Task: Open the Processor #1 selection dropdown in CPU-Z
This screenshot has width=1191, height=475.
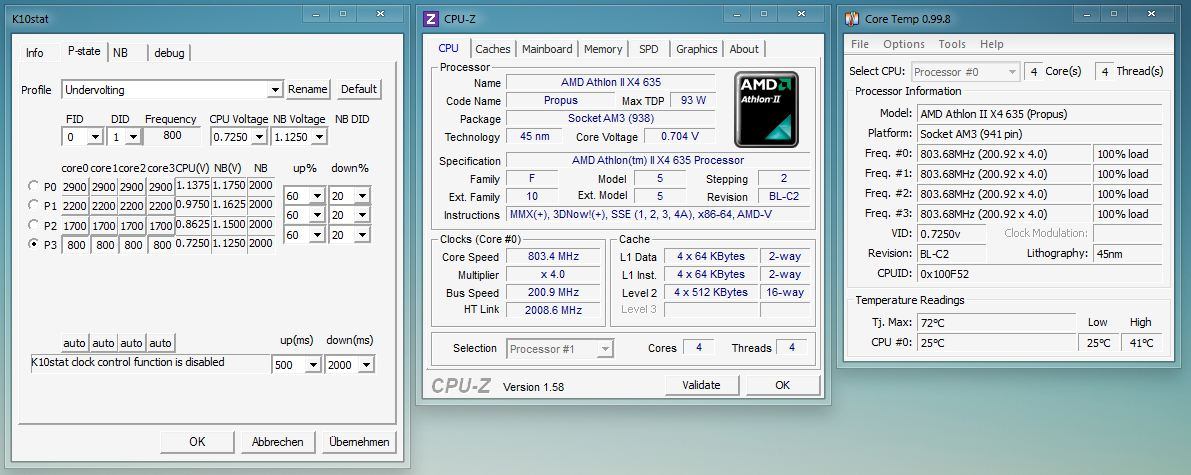Action: [560, 349]
